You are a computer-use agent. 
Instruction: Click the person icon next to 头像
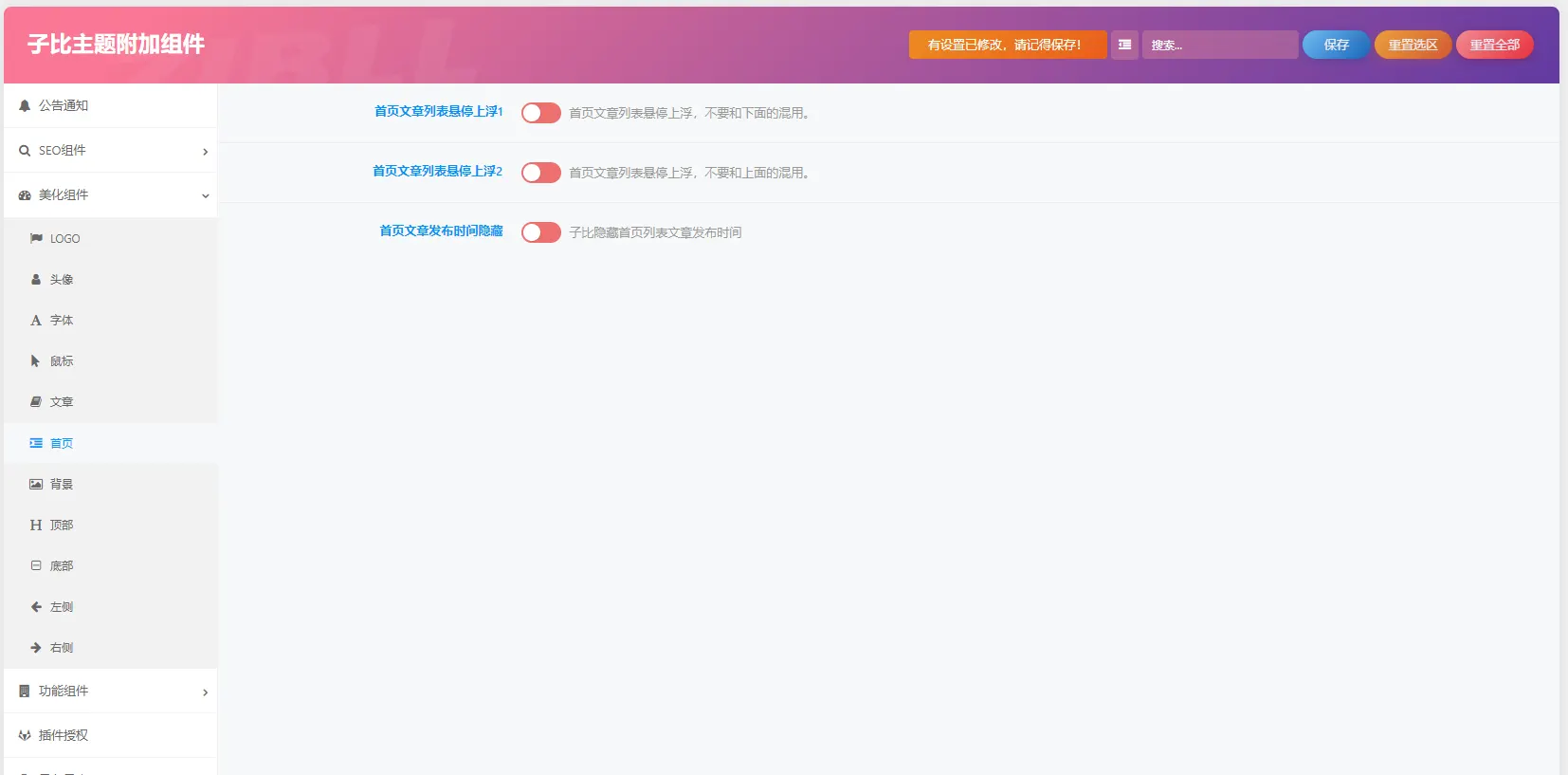(36, 279)
